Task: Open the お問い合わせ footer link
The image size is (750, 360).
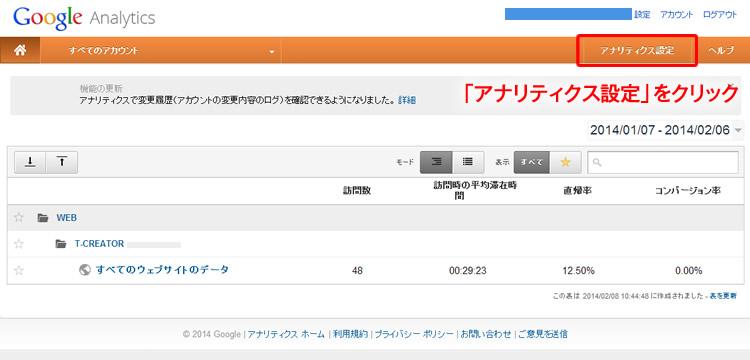Action: click(485, 334)
